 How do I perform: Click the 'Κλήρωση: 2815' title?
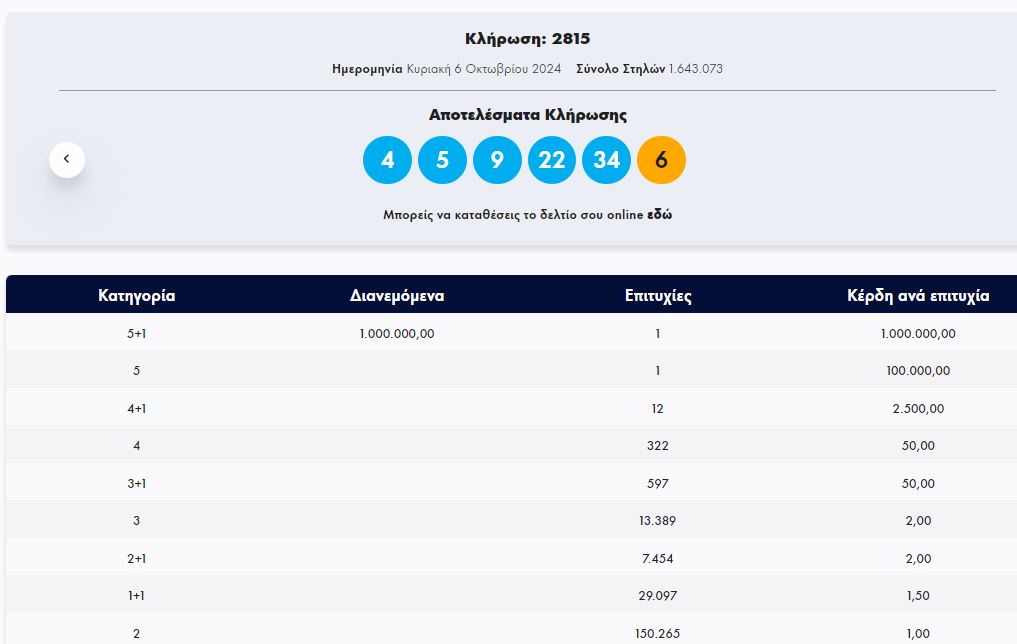pyautogui.click(x=528, y=39)
